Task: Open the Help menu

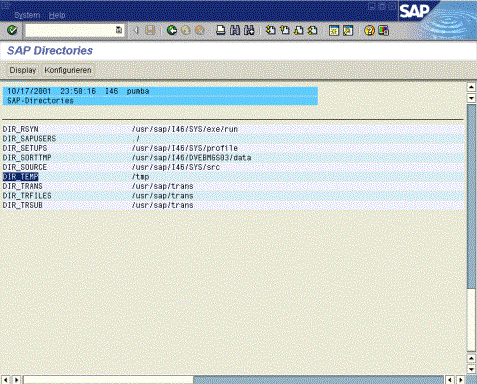Action: [x=57, y=15]
